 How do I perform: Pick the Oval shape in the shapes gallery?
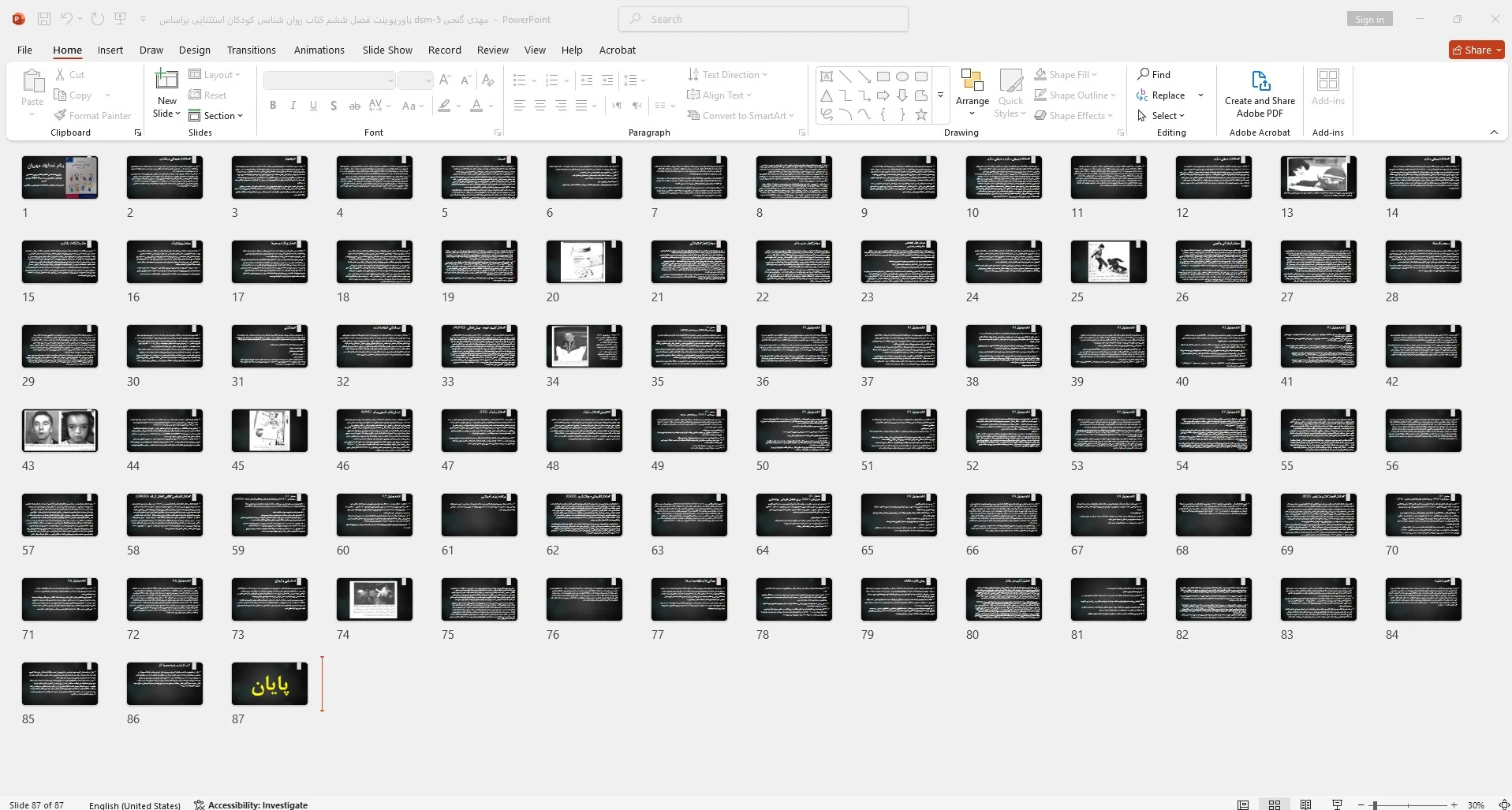pos(902,77)
